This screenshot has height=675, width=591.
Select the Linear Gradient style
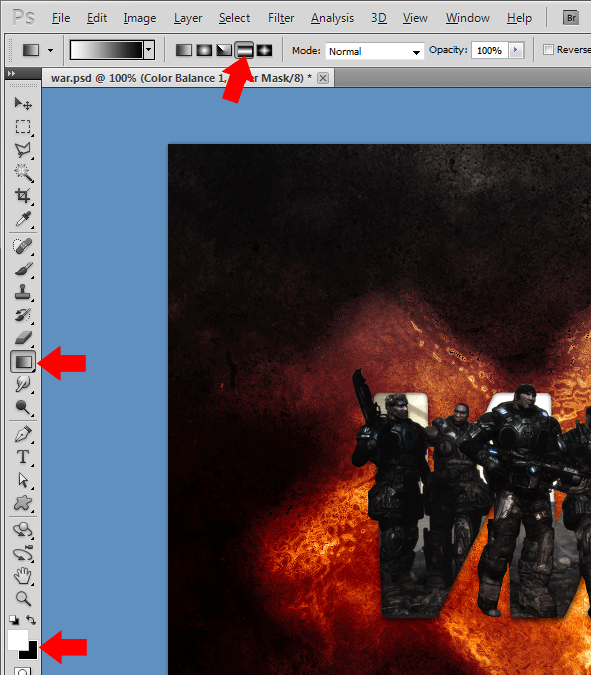[184, 50]
